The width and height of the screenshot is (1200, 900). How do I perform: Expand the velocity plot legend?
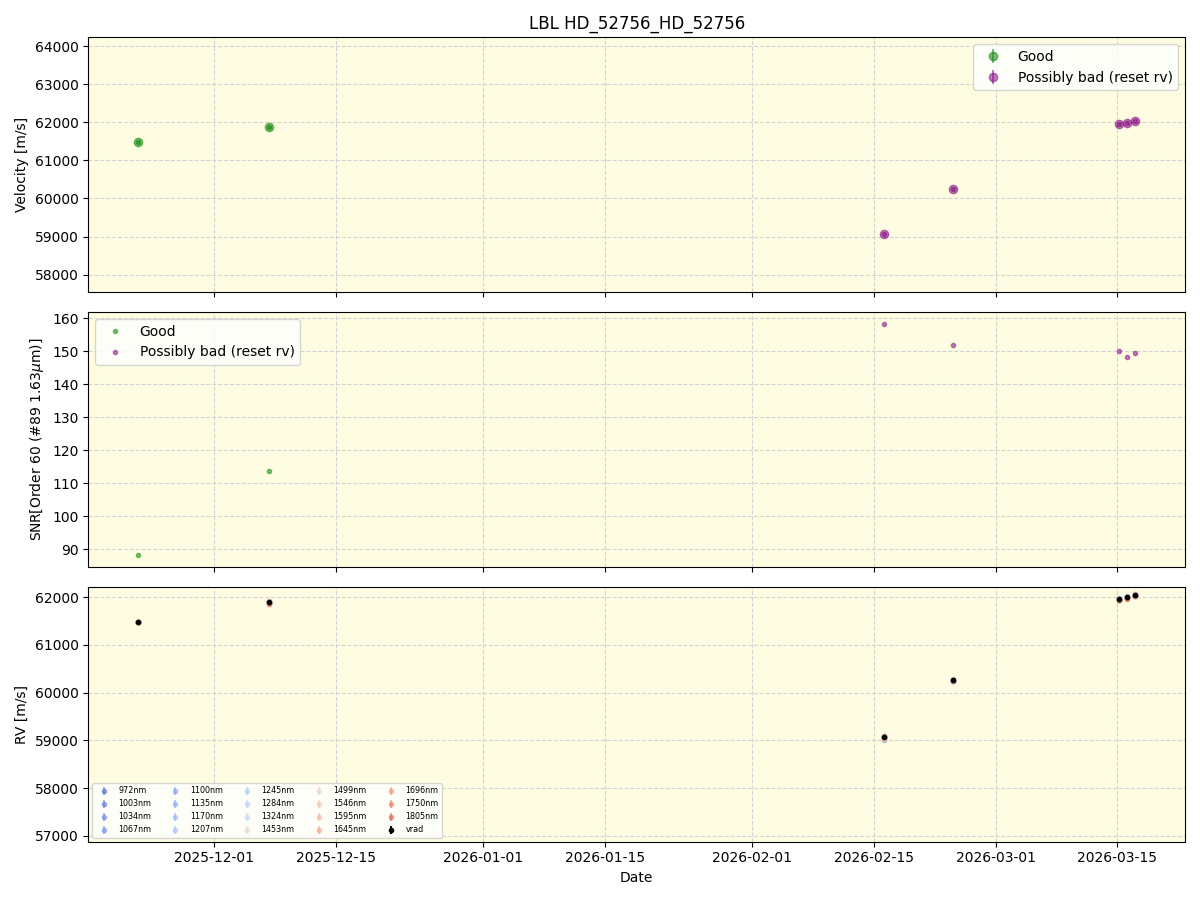point(1075,66)
